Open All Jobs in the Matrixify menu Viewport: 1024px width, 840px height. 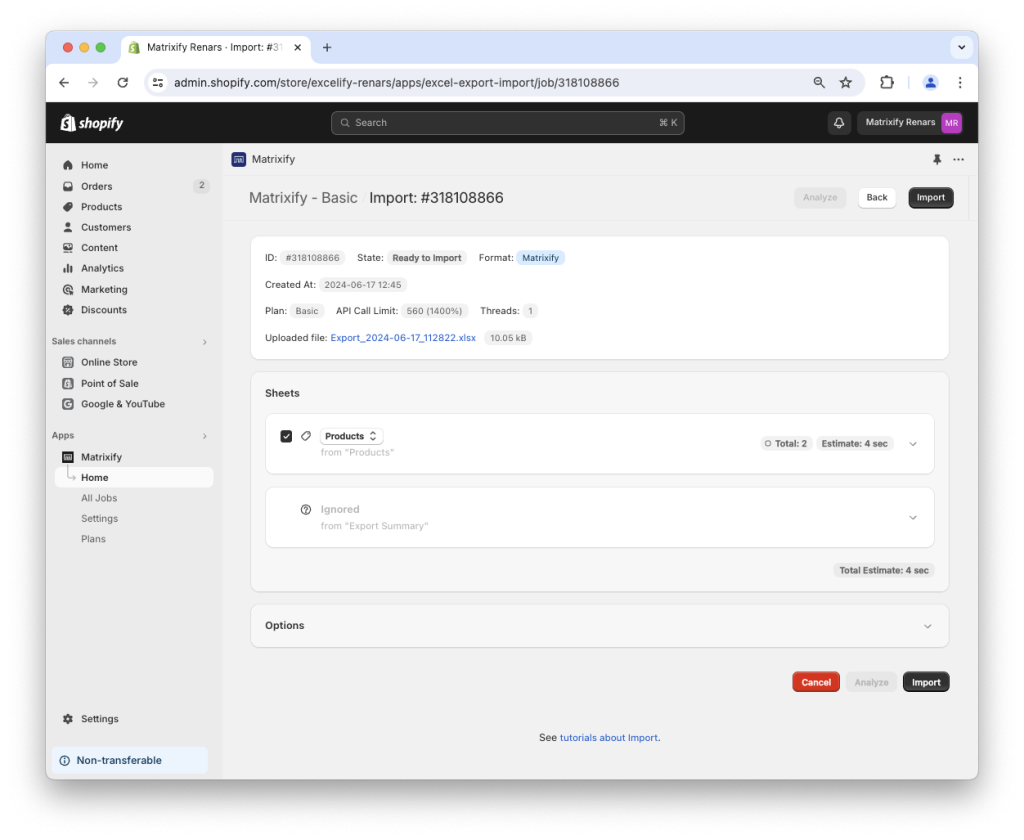point(99,497)
